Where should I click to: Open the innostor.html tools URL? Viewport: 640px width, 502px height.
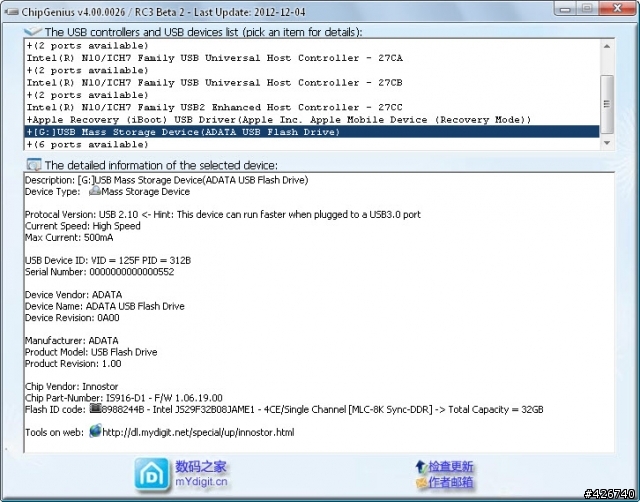198,432
